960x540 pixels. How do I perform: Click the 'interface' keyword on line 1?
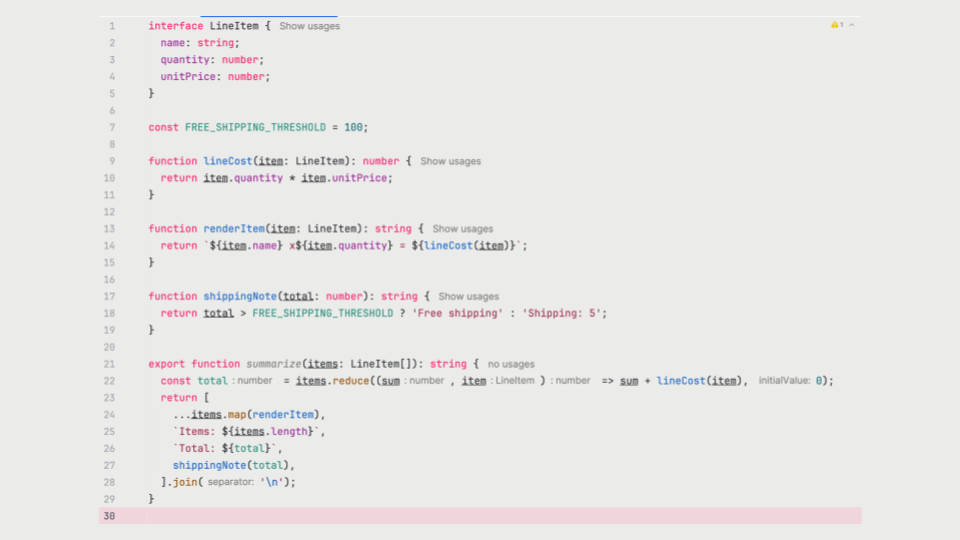click(175, 26)
